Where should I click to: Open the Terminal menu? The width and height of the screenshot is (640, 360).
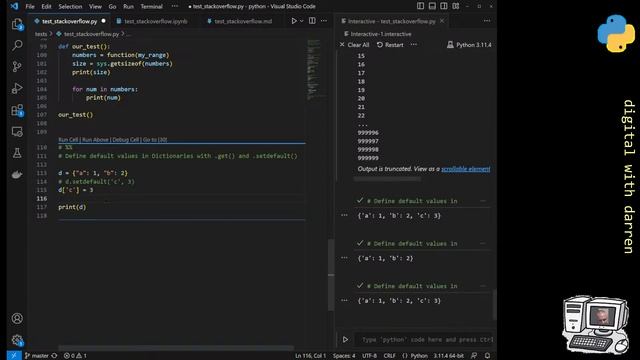click(151, 7)
